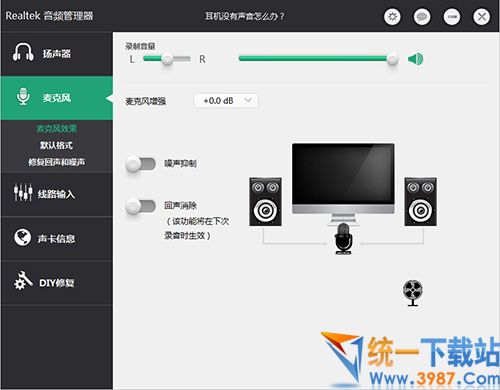Click the wrench gear icon for DIY修复
The width and height of the screenshot is (500, 390).
[x=23, y=280]
